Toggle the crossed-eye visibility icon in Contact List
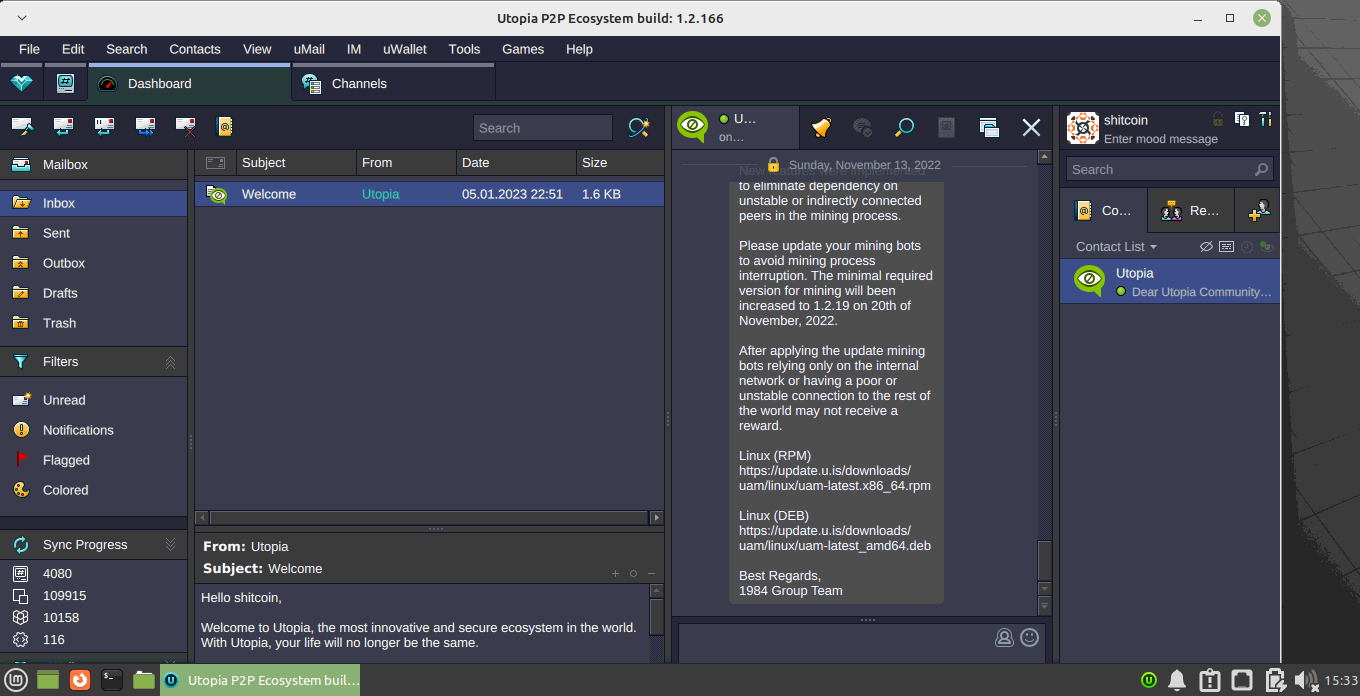Screen dimensions: 1360x696 (1207, 247)
